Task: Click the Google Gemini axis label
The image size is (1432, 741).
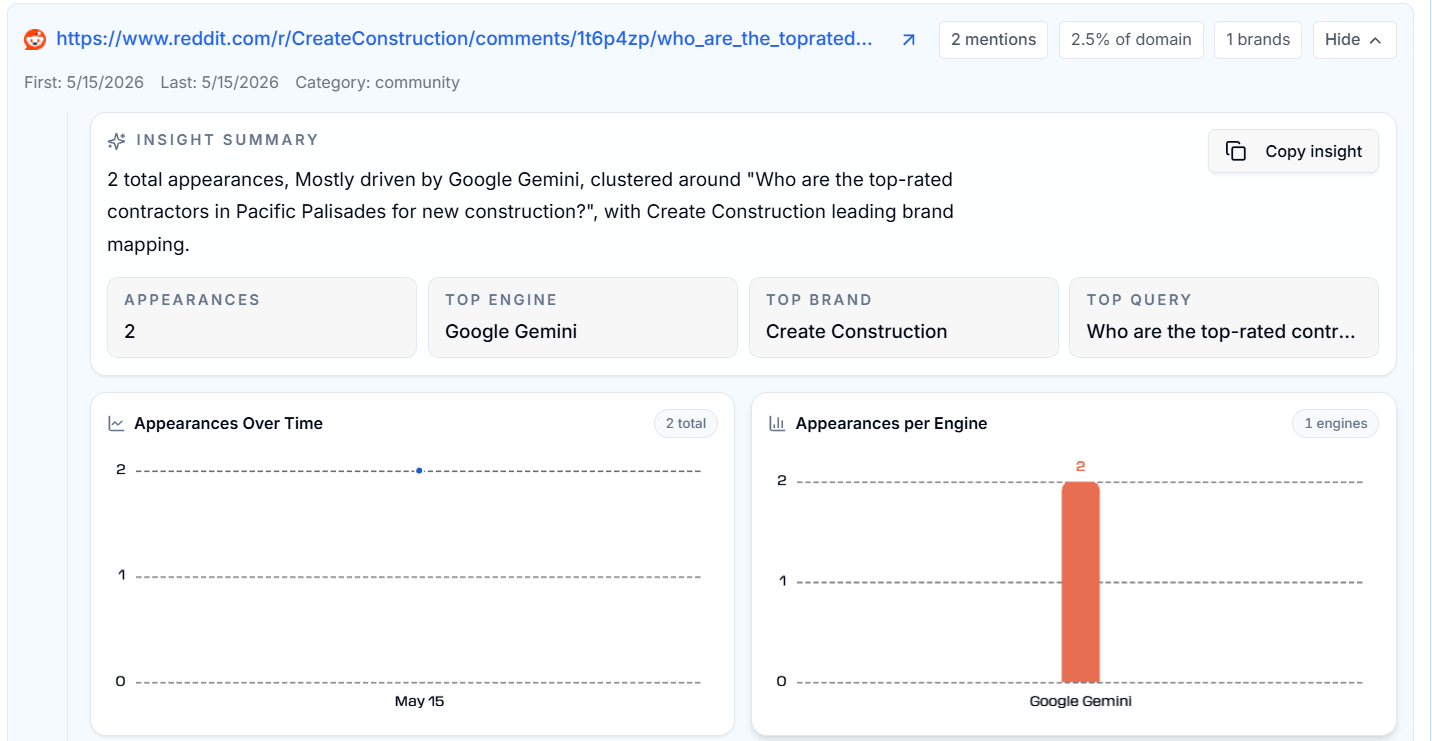Action: point(1080,702)
